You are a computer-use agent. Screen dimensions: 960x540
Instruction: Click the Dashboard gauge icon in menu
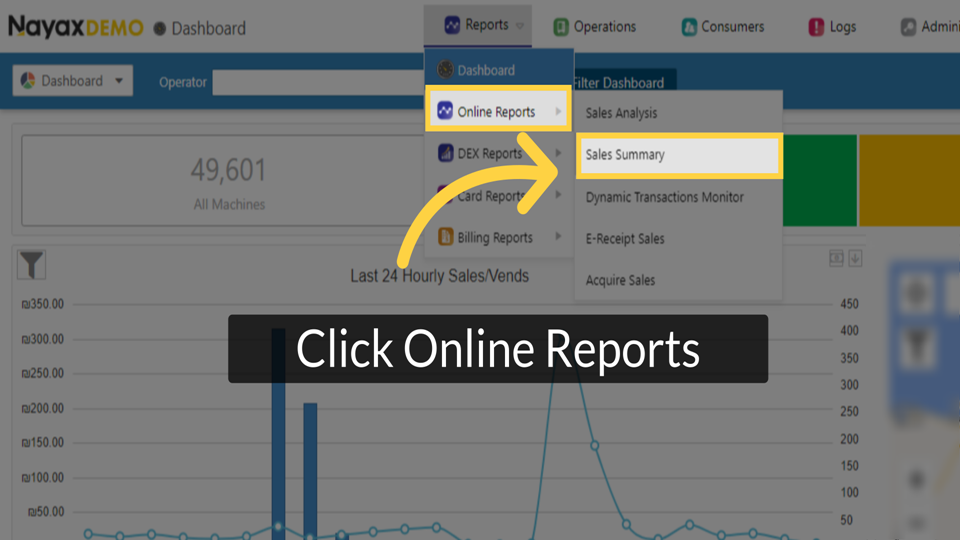pyautogui.click(x=445, y=70)
